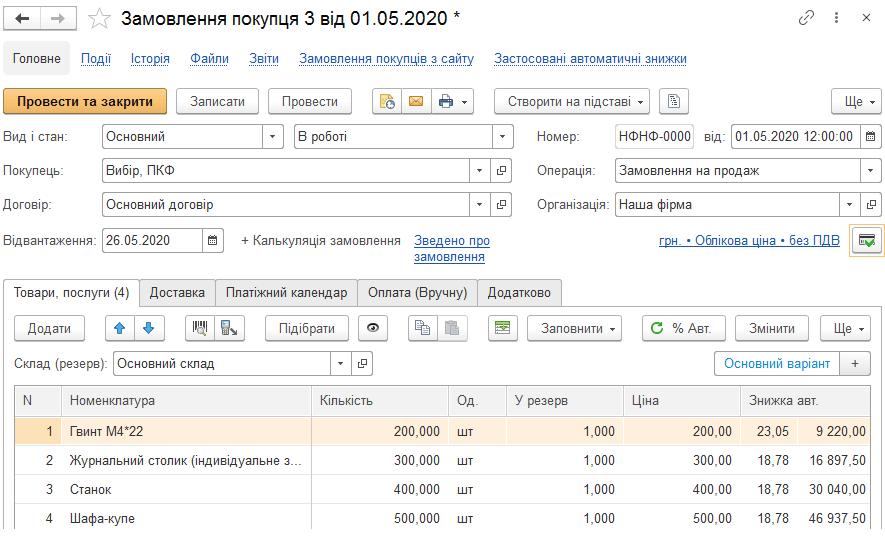This screenshot has width=885, height=538.
Task: Open Замовлення покупців з сайту link
Action: [387, 59]
